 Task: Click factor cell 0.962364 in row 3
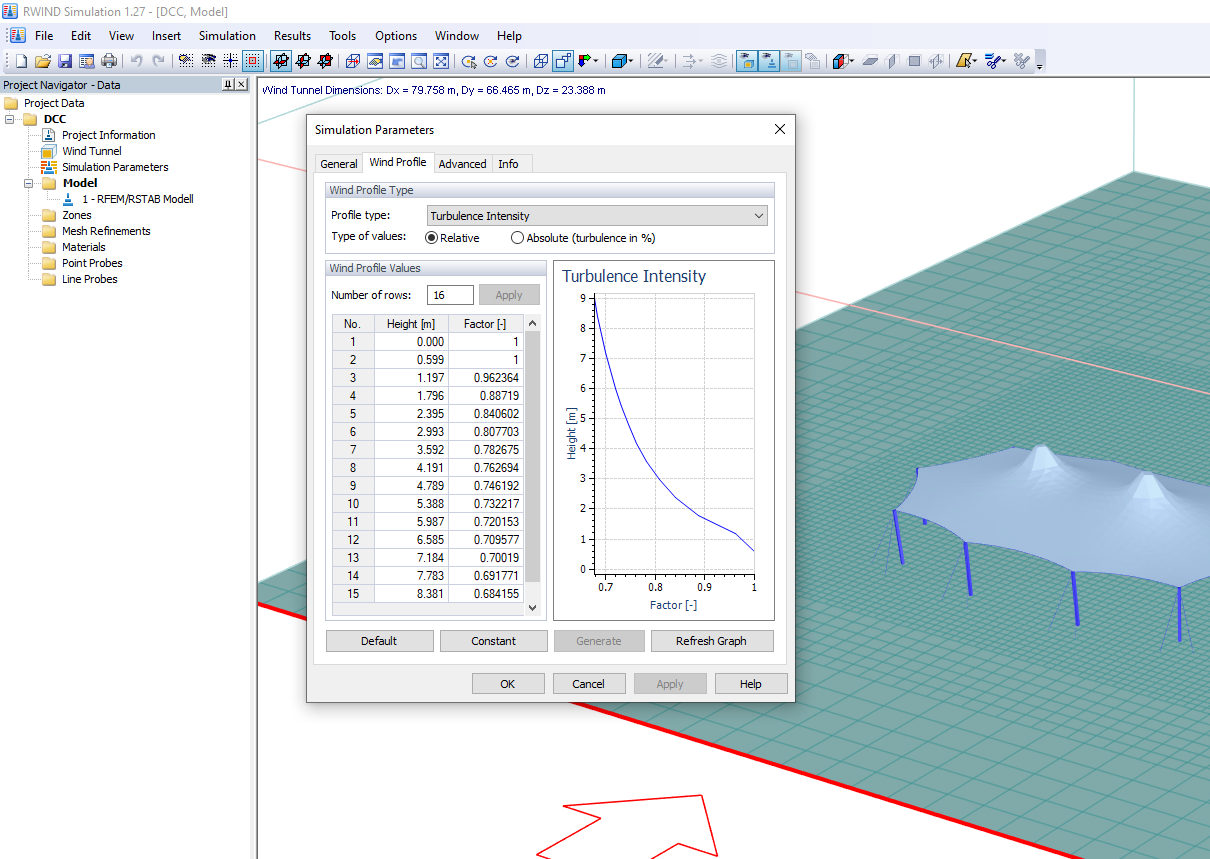tap(486, 378)
